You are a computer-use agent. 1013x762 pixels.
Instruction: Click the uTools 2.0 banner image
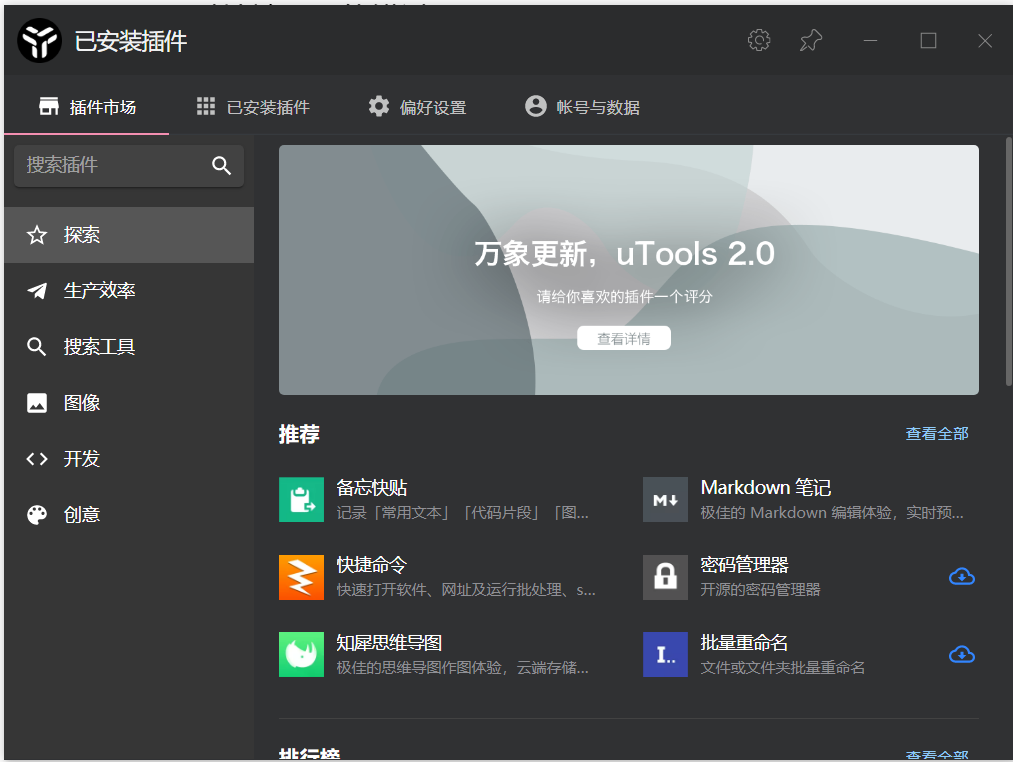629,270
